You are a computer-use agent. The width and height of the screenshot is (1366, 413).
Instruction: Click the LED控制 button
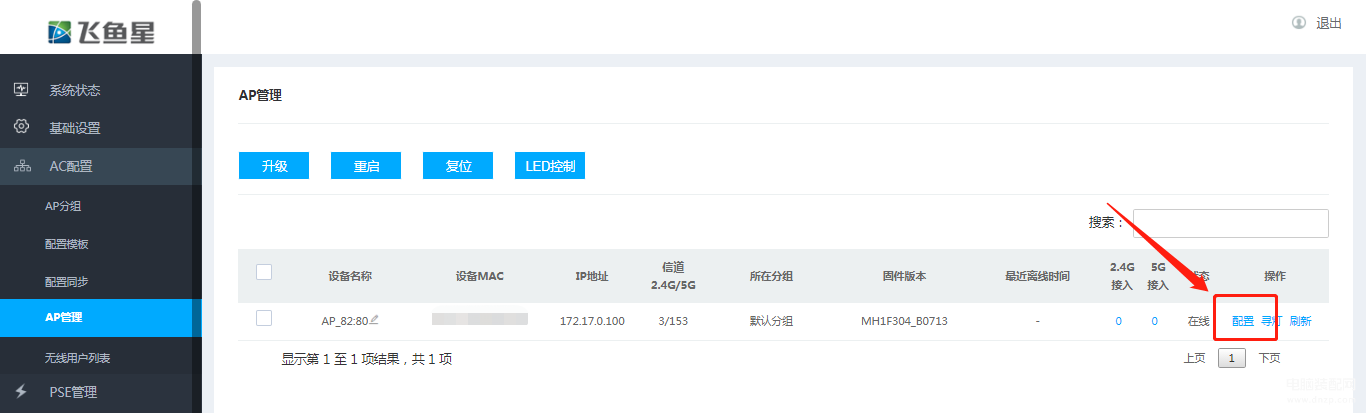tap(550, 166)
